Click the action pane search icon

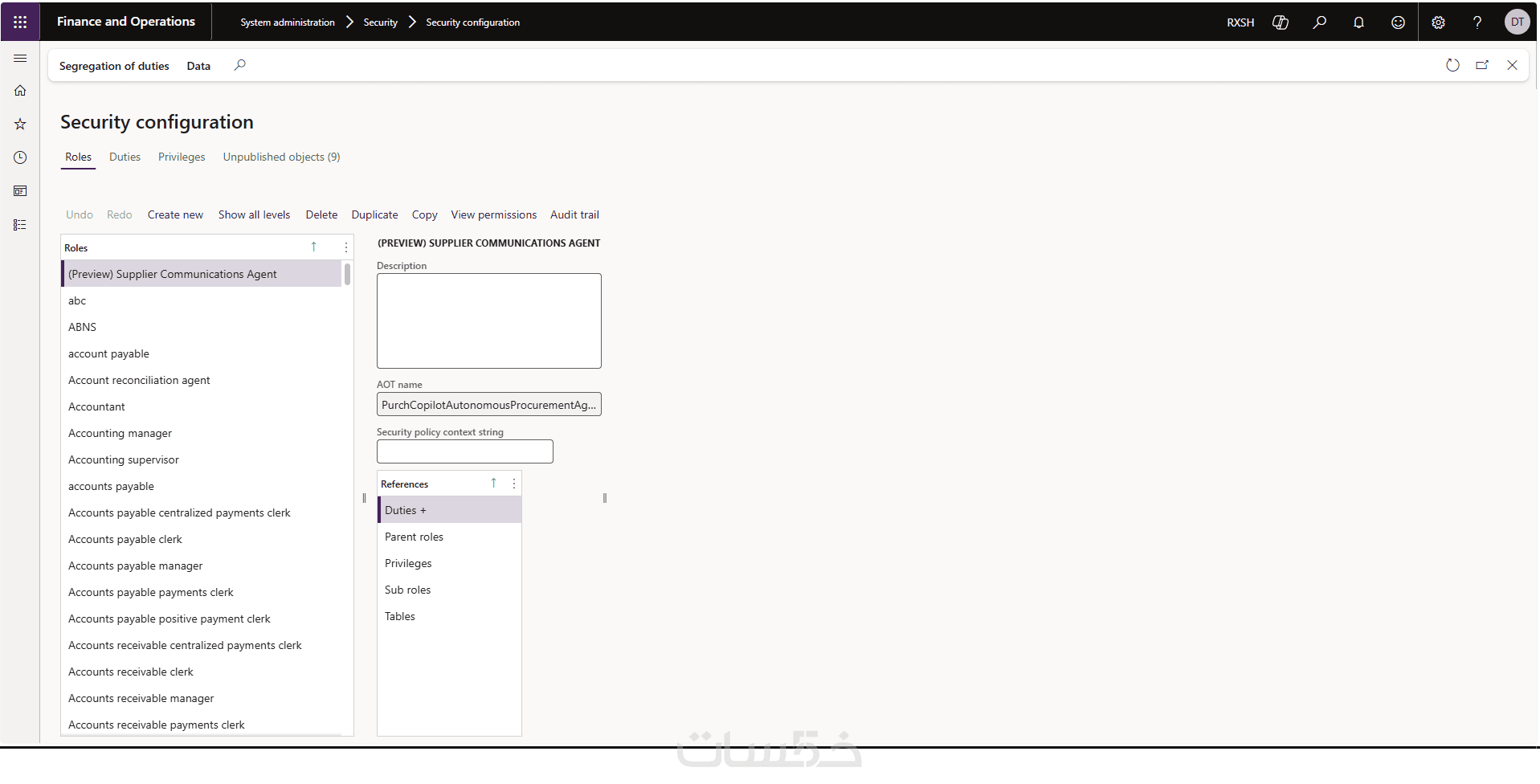pos(239,65)
